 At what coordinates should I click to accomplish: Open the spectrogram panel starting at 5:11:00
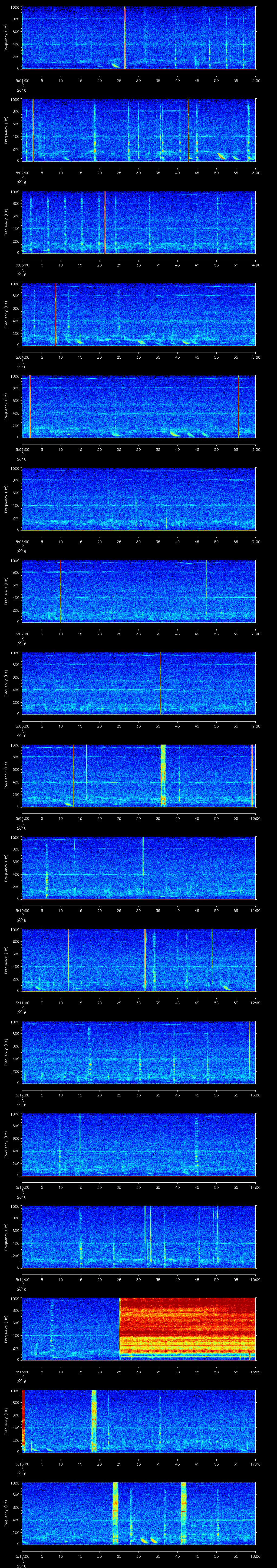[x=138, y=960]
